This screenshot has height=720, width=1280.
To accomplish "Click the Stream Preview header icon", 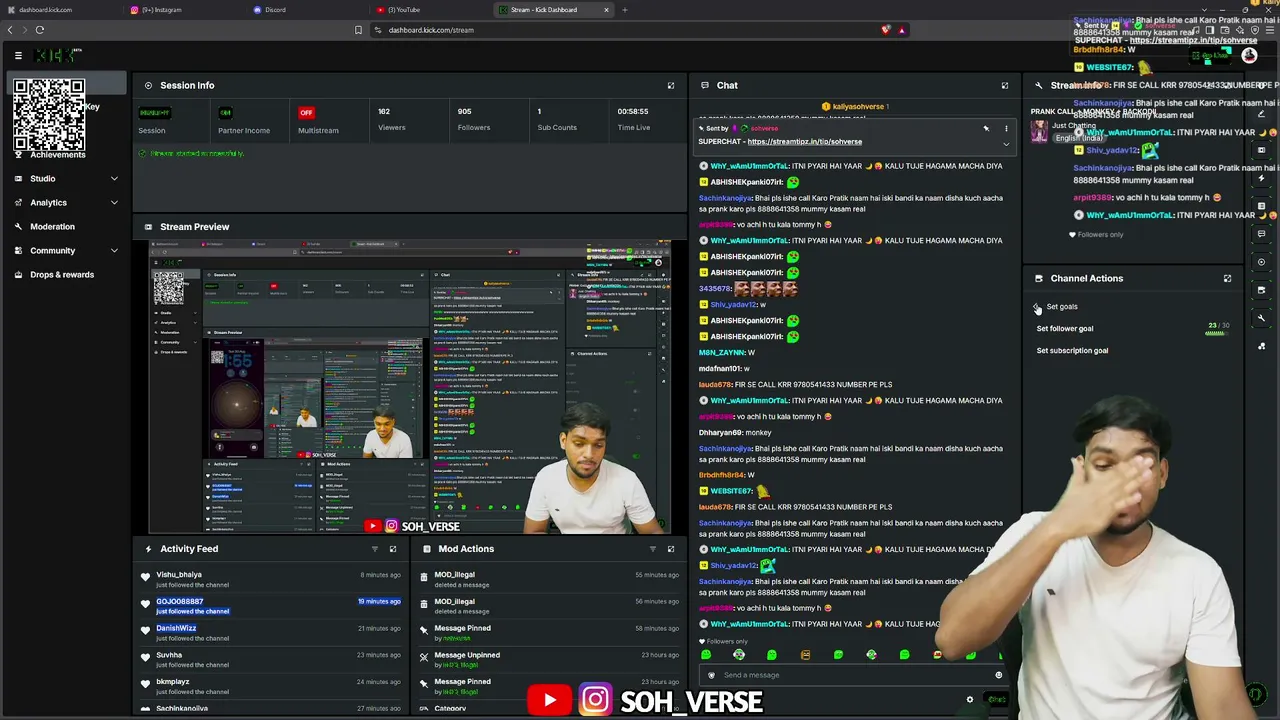I will point(148,227).
